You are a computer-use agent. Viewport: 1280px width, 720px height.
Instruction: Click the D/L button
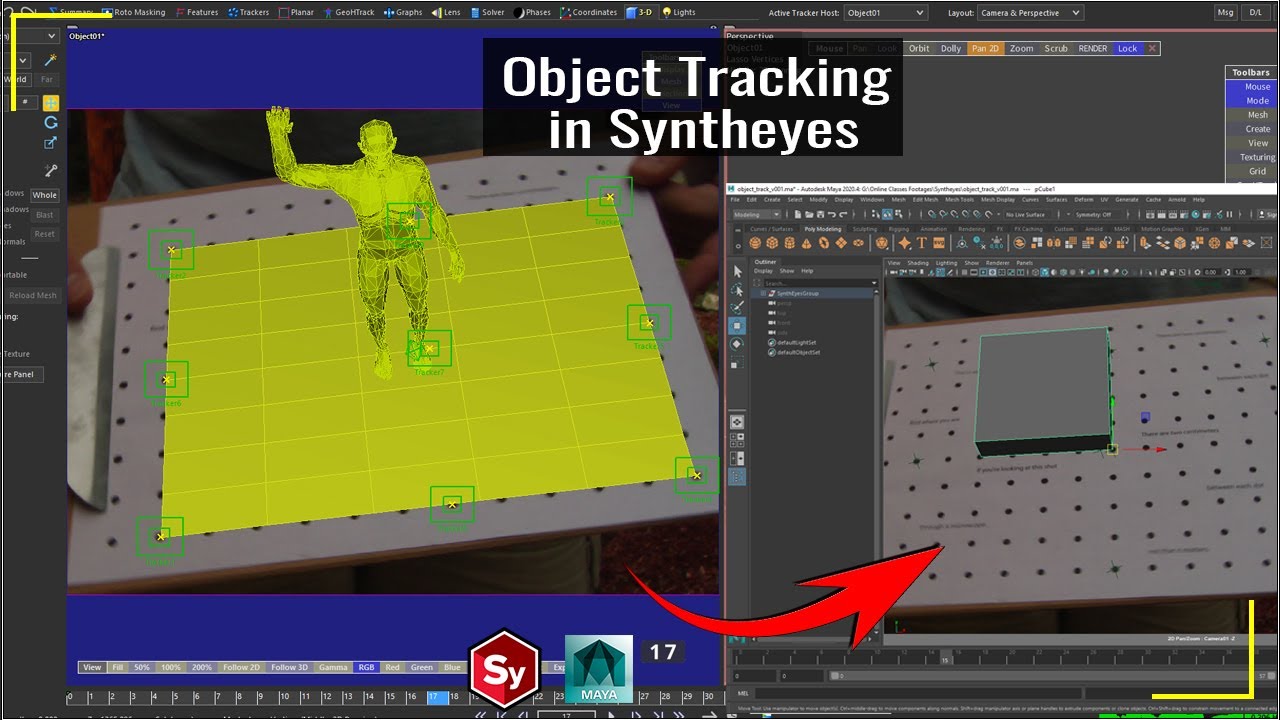tap(1255, 13)
